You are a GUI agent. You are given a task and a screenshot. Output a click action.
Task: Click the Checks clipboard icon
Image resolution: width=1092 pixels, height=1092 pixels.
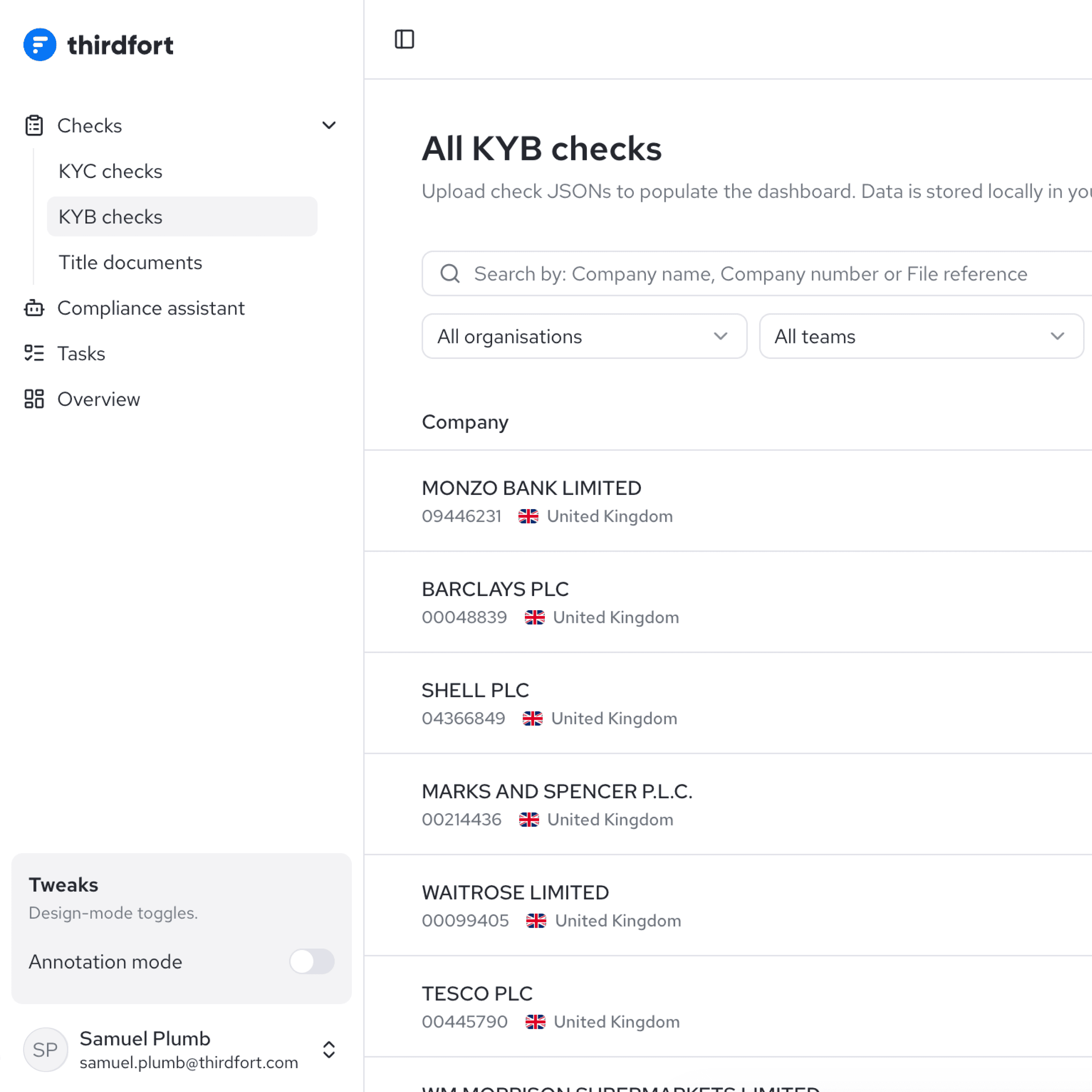coord(34,125)
